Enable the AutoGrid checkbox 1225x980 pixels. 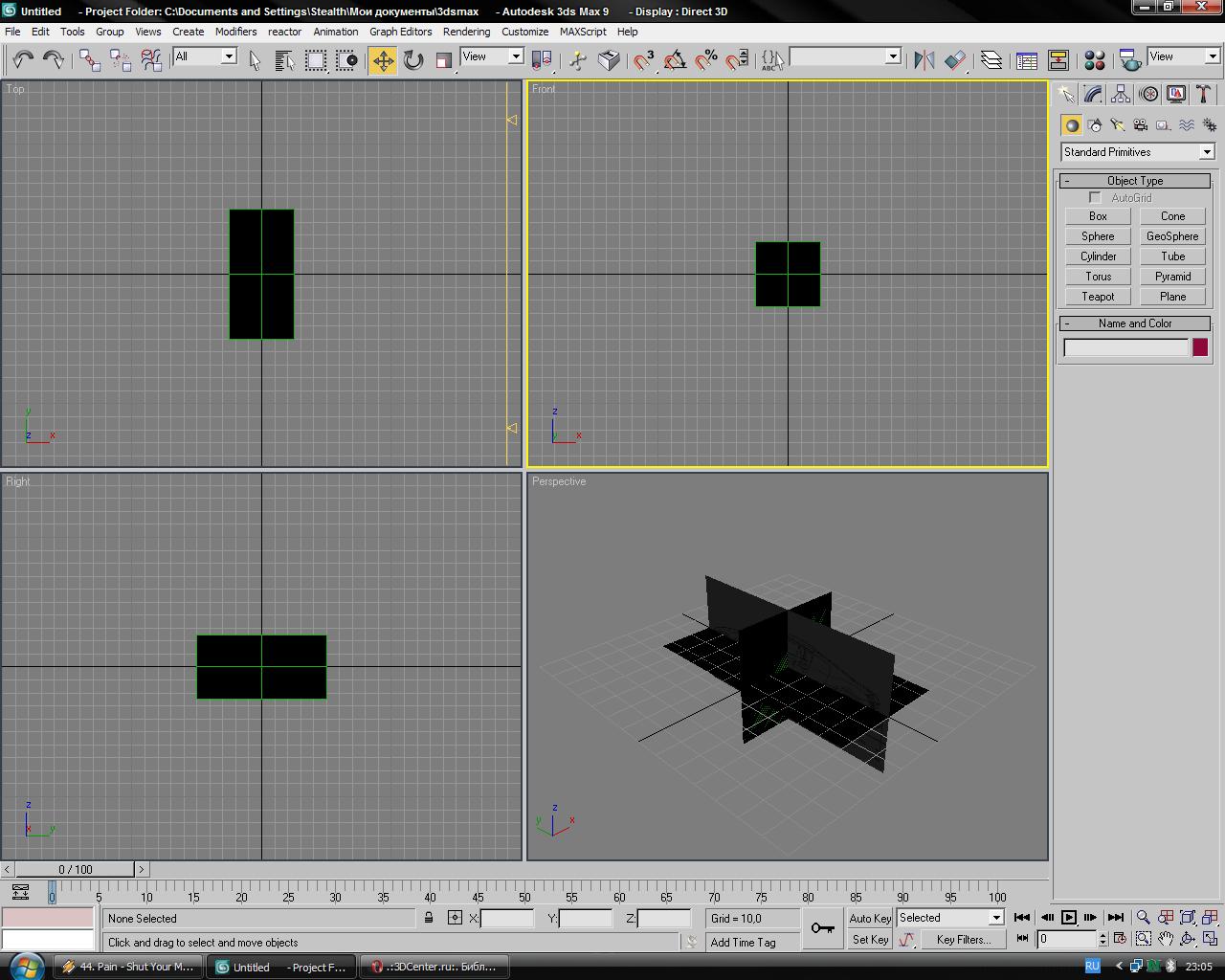[1095, 198]
